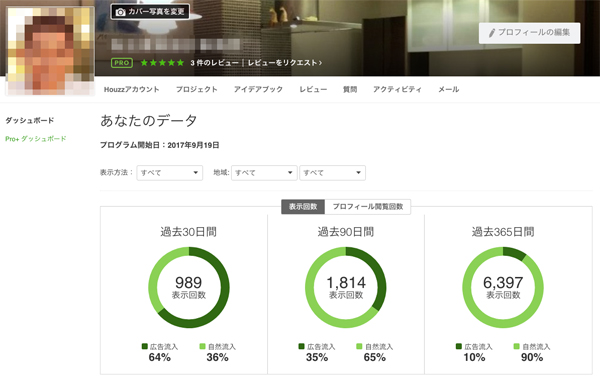Click the five-star rating icons
Viewport: 600px width, 380px height.
tap(162, 63)
